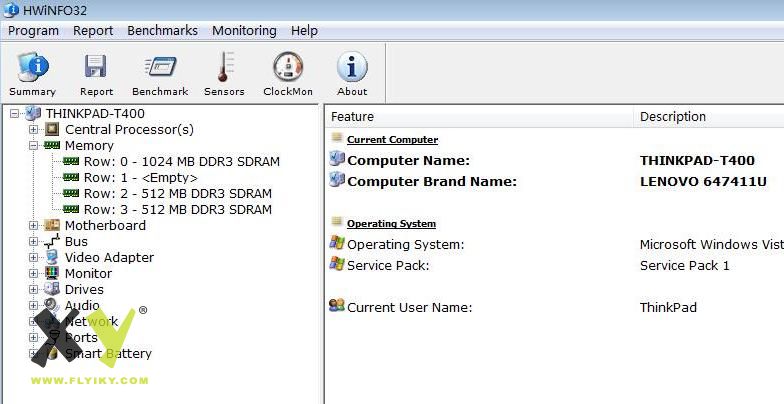Click the icon beside Computer Name
The height and width of the screenshot is (404, 784).
(337, 158)
